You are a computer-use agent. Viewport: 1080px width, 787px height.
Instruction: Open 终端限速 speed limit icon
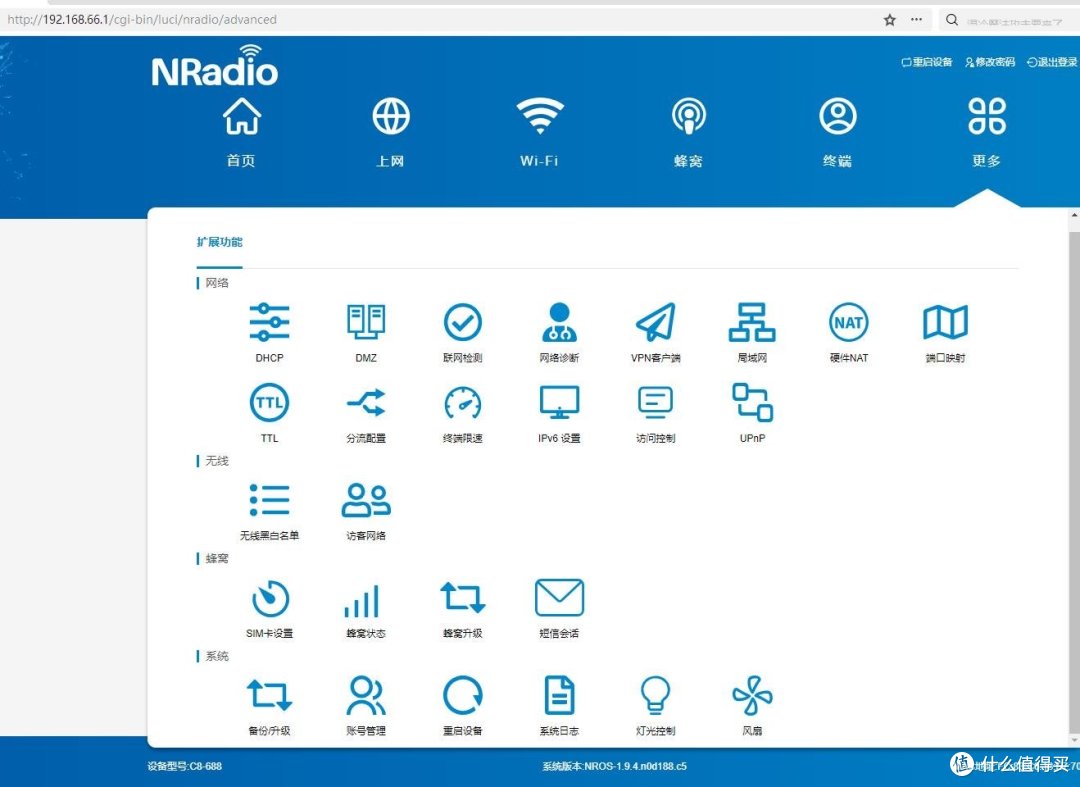tap(462, 403)
